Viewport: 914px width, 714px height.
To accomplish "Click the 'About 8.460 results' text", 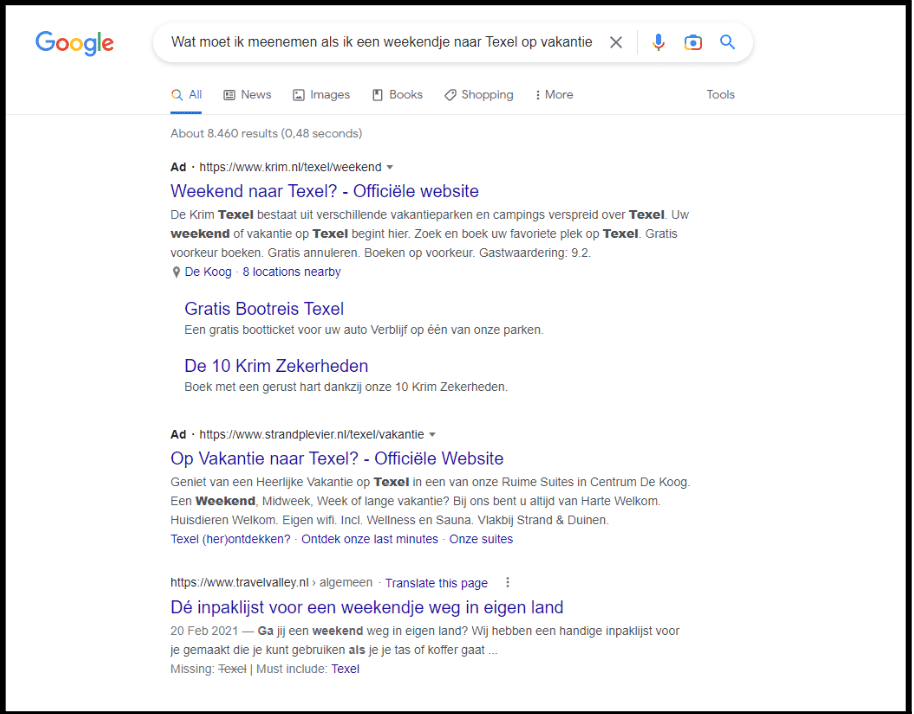I will tap(266, 133).
